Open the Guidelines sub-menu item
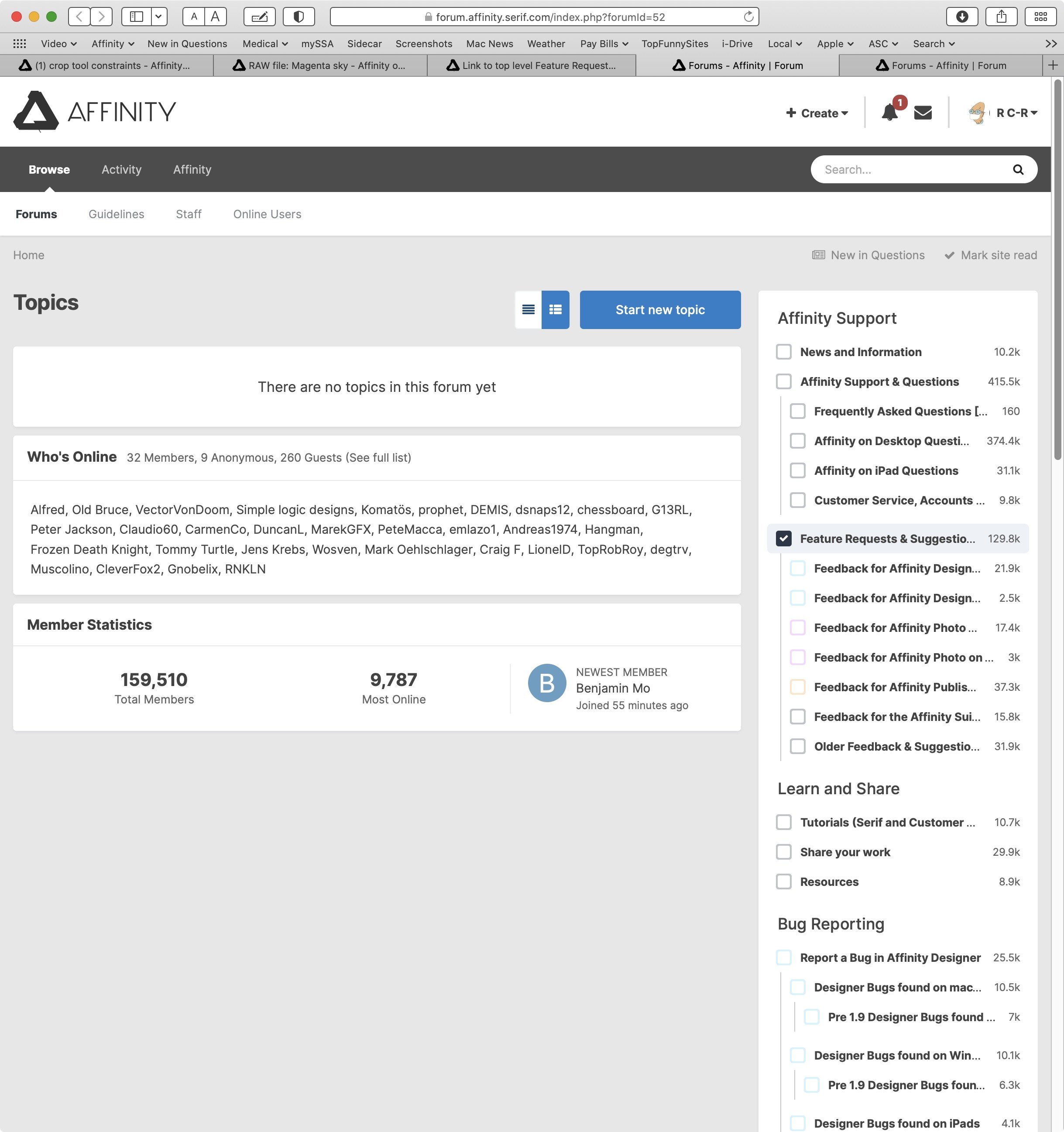Screen dimensions: 1064x1132 tap(116, 214)
